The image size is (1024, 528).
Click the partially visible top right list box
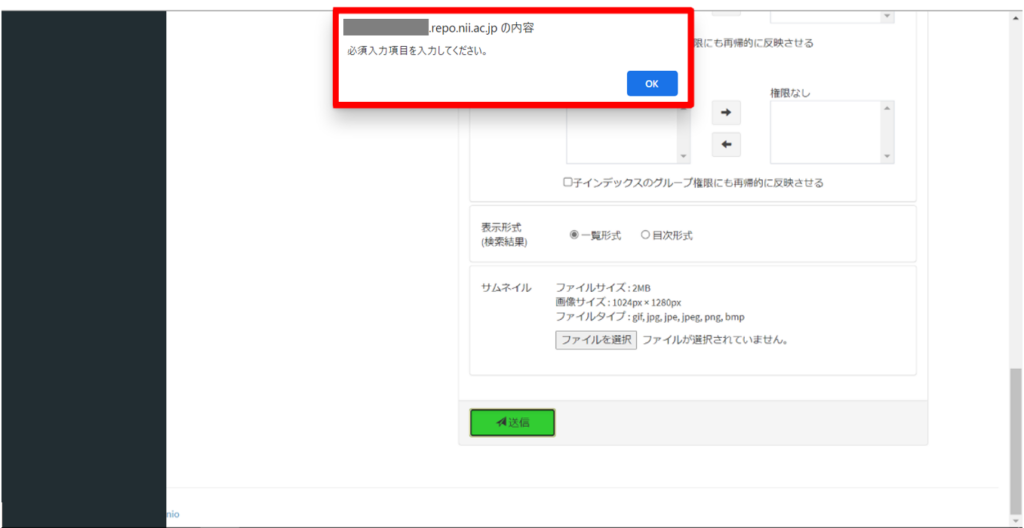click(x=825, y=14)
